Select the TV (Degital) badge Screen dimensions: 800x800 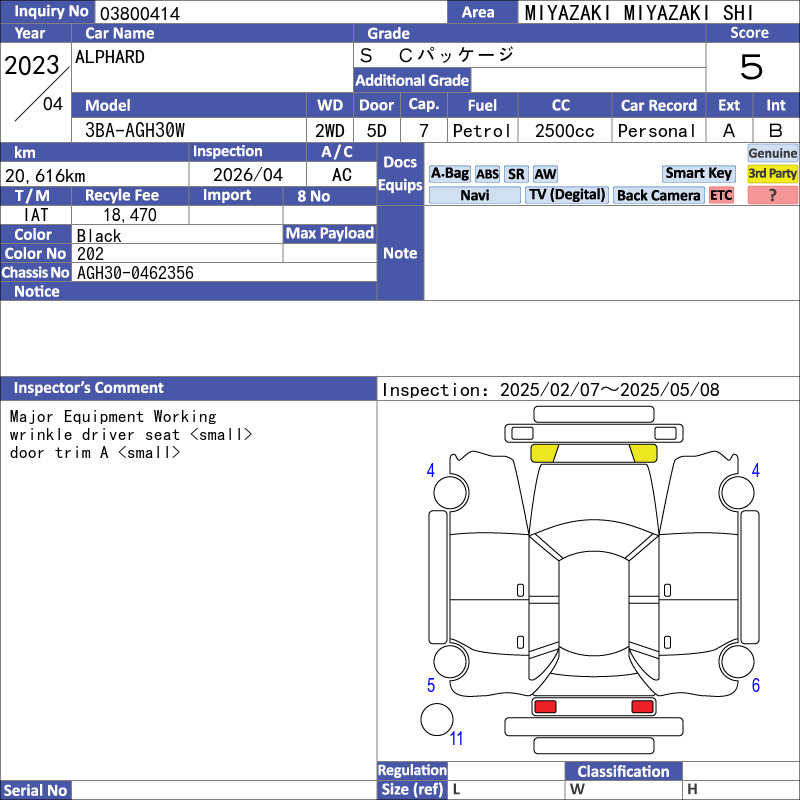(x=567, y=196)
